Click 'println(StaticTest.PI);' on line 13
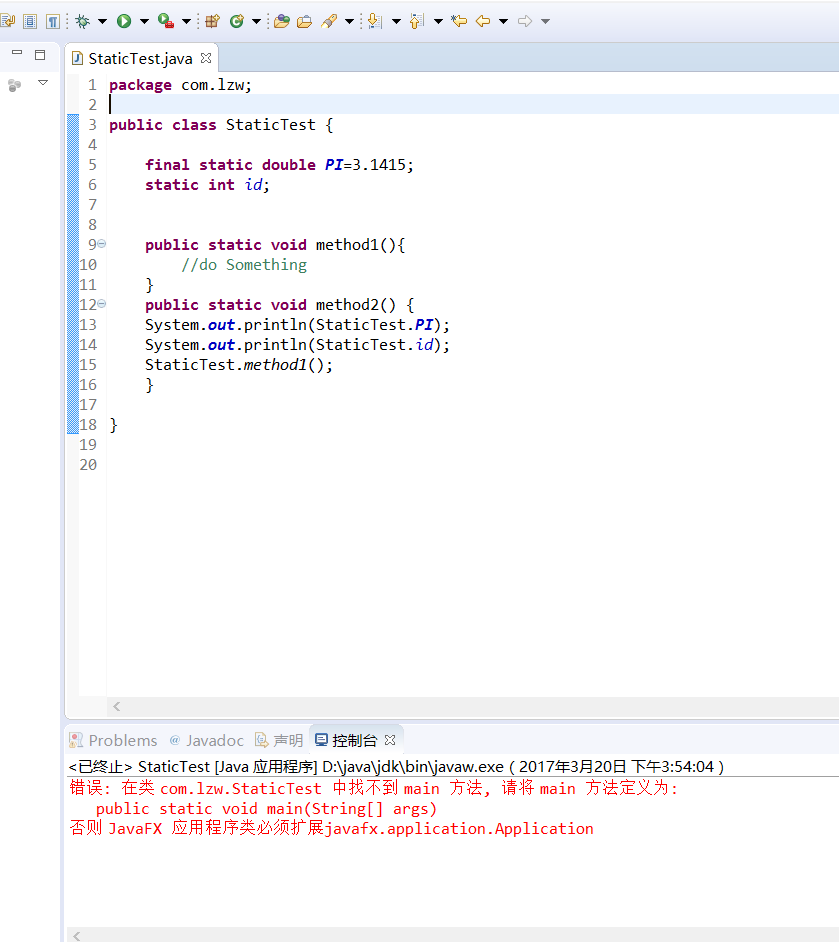The height and width of the screenshot is (942, 839). tap(347, 324)
